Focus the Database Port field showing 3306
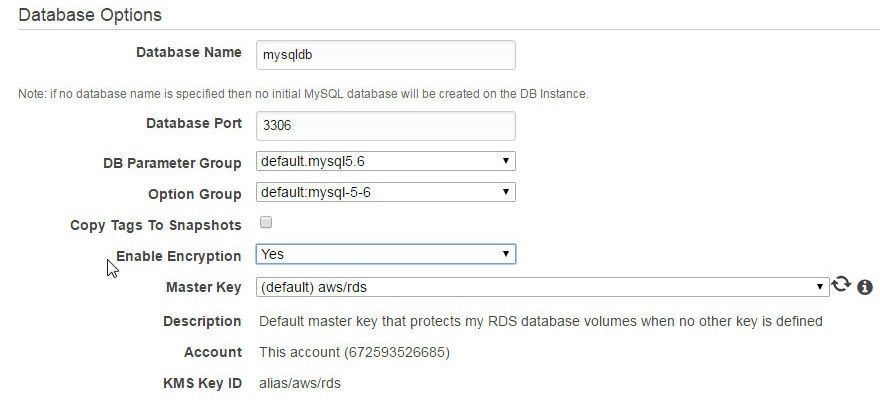The width and height of the screenshot is (880, 411). coord(386,126)
